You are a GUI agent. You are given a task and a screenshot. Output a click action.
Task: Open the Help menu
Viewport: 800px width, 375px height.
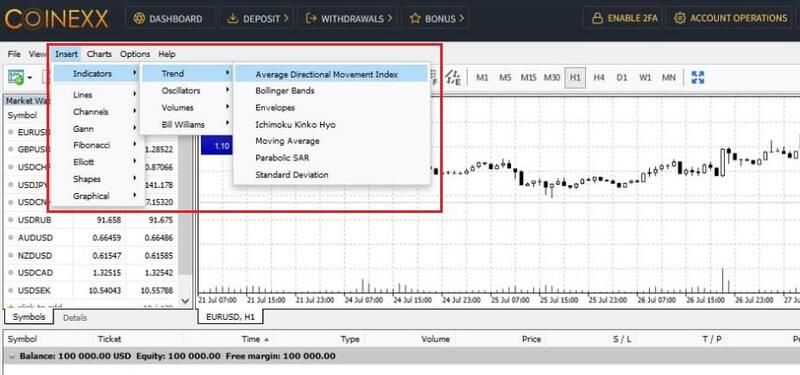pos(166,54)
